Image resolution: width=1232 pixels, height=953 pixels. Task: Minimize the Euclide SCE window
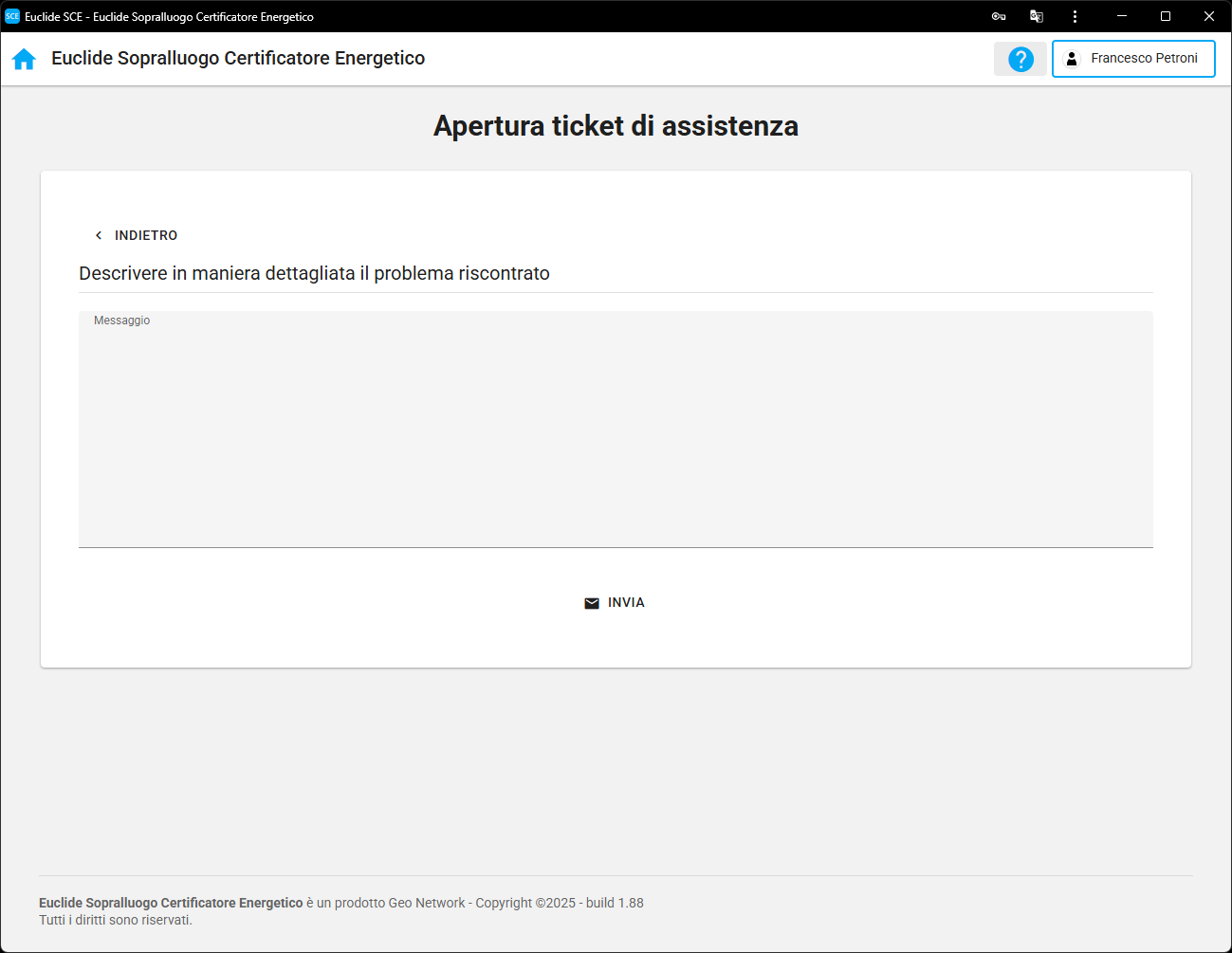tap(1122, 16)
